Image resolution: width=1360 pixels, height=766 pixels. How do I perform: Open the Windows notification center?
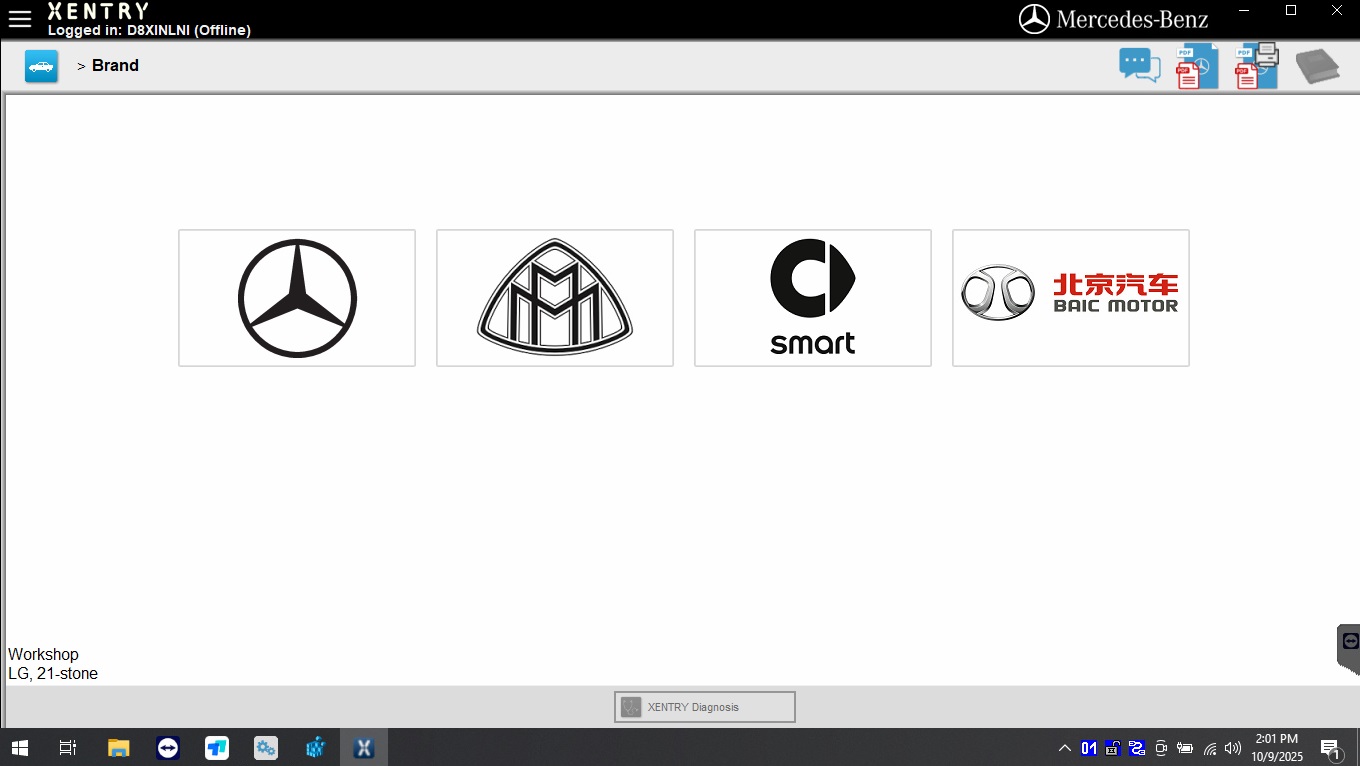1330,748
